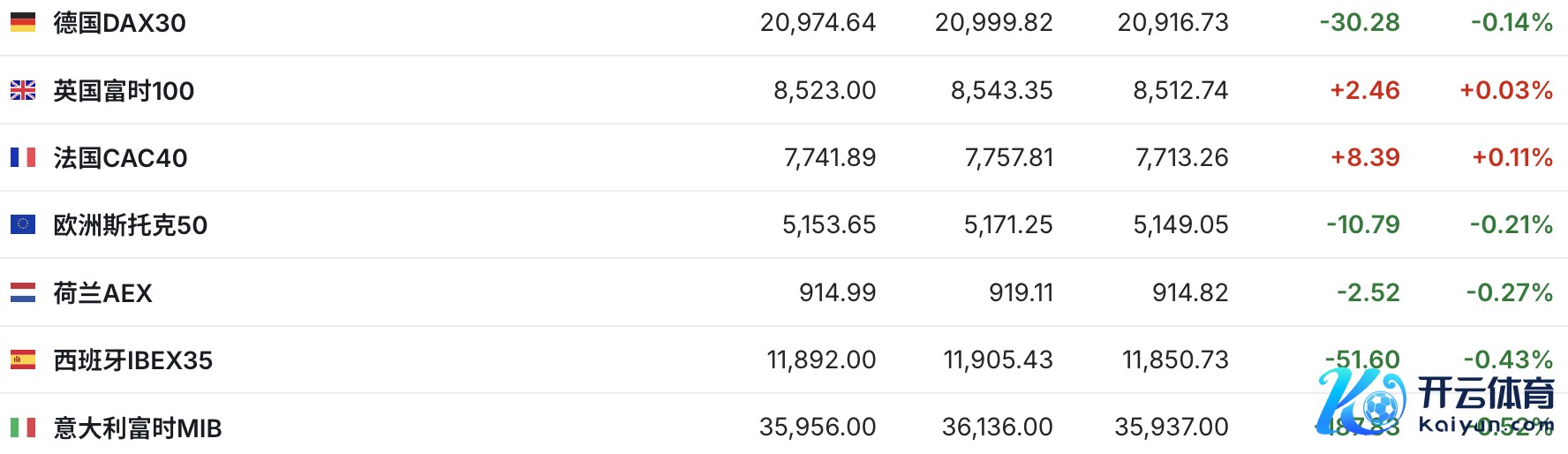
Task: Open the 意大利富时MIB index link
Action: (x=137, y=428)
